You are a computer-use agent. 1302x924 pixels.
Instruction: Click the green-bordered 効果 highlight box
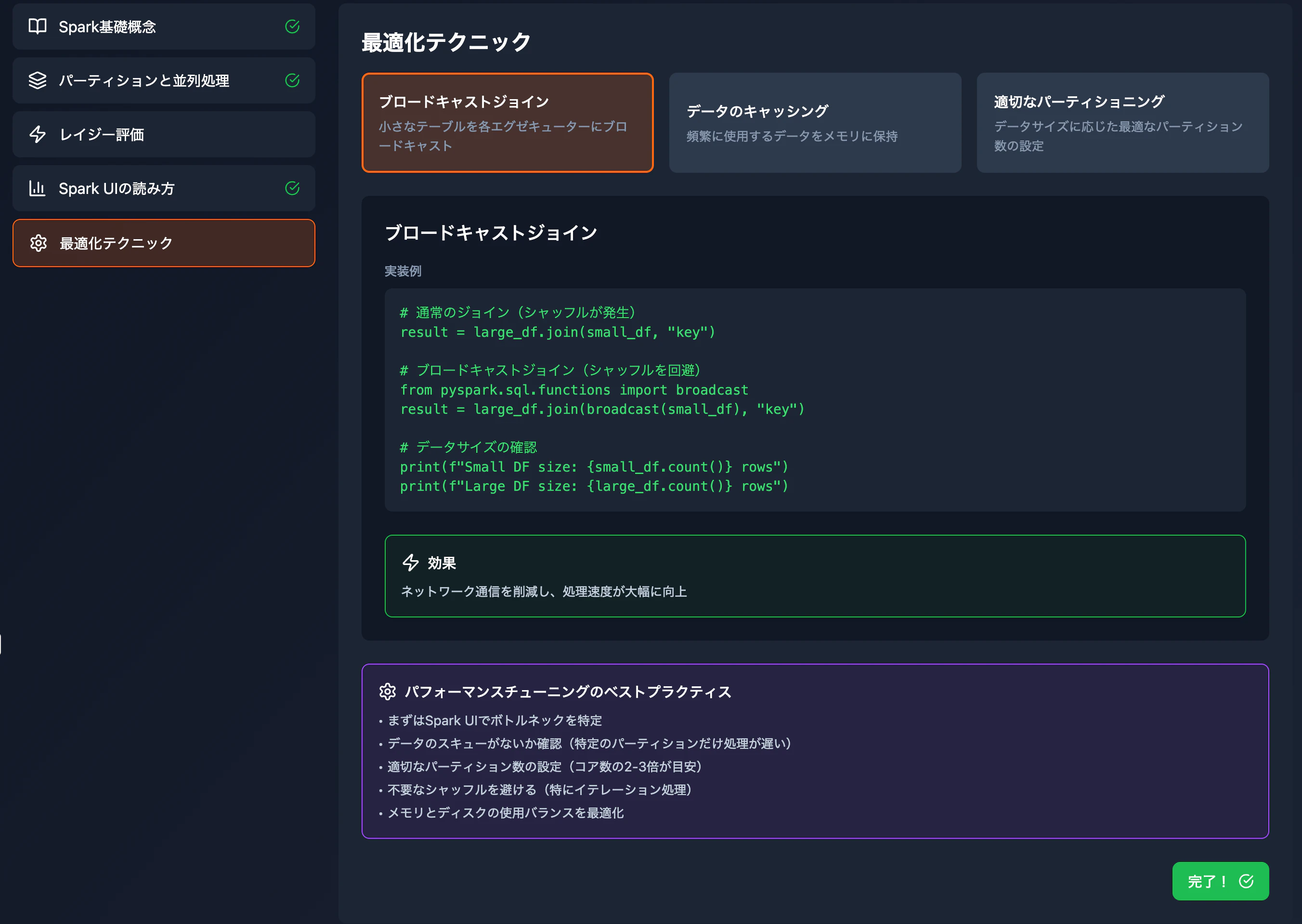[815, 575]
